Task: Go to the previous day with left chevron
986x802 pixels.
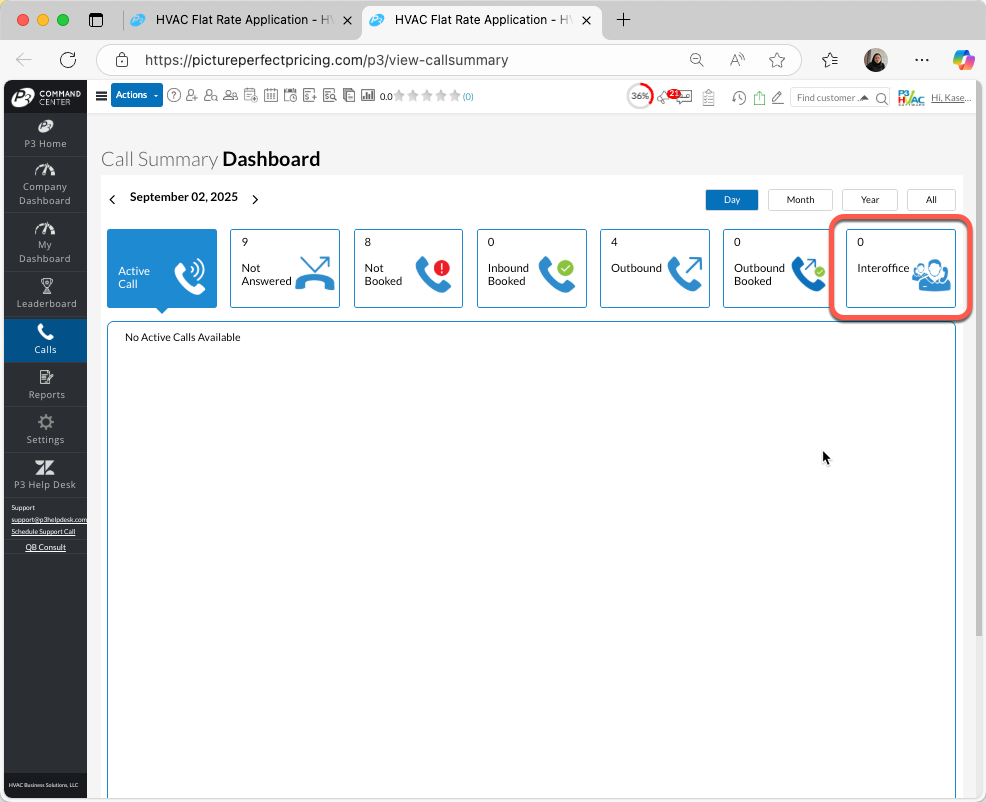Action: coord(112,198)
